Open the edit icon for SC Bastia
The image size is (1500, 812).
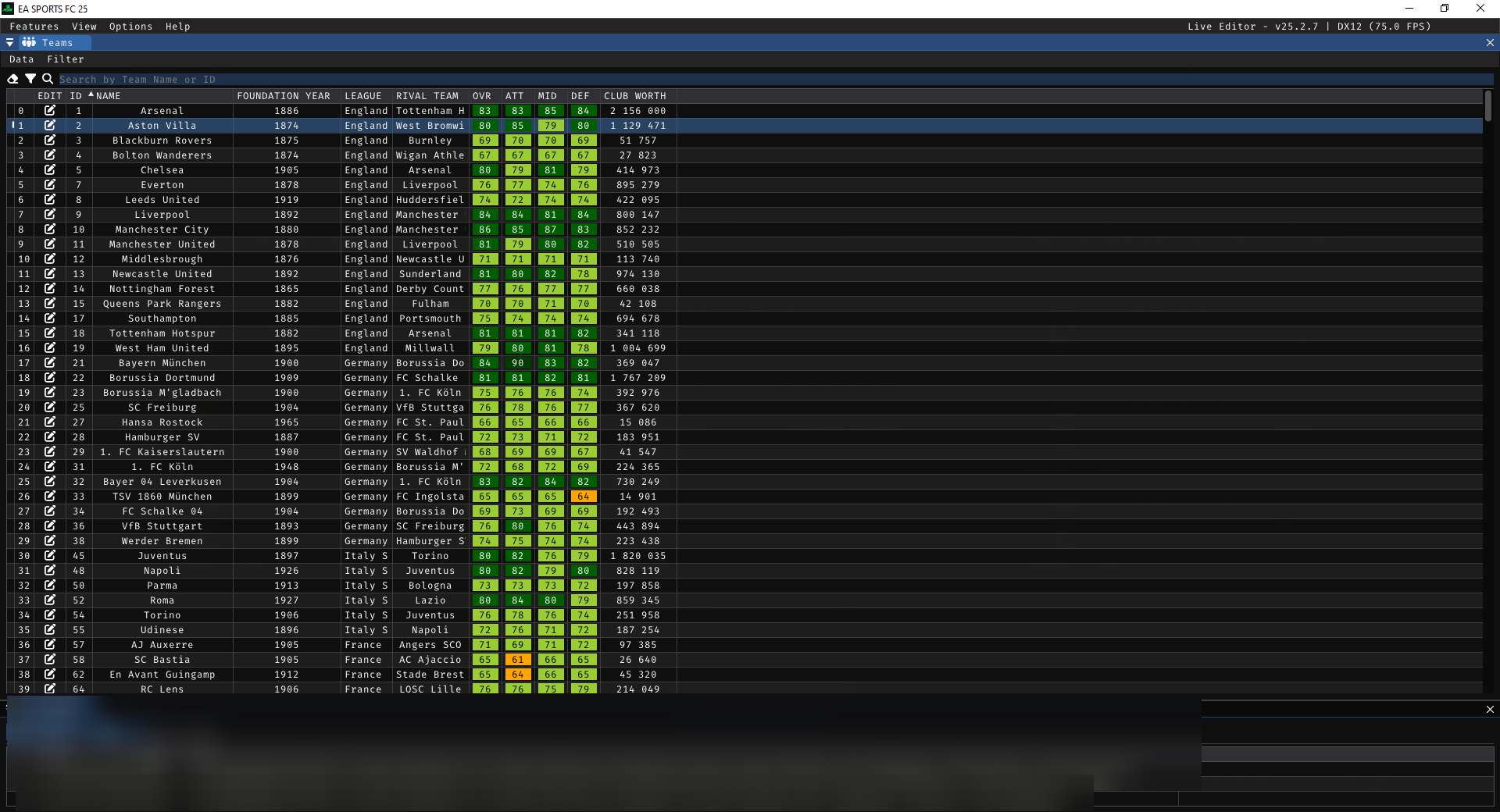click(50, 660)
